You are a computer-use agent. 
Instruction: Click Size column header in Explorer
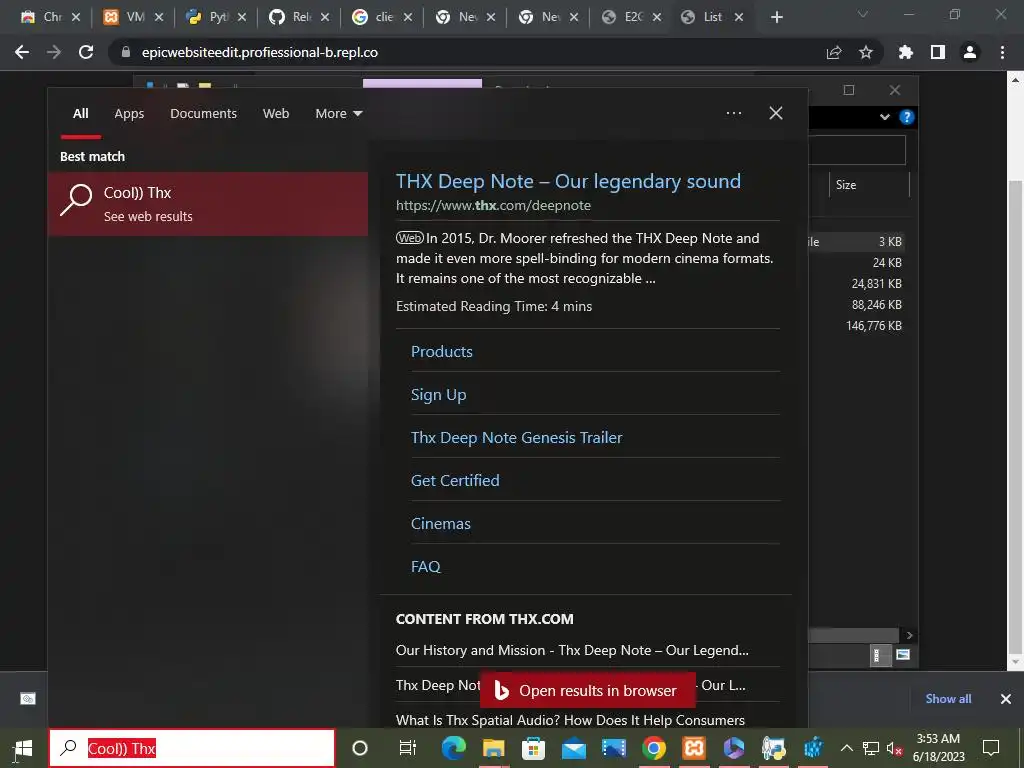(x=869, y=185)
